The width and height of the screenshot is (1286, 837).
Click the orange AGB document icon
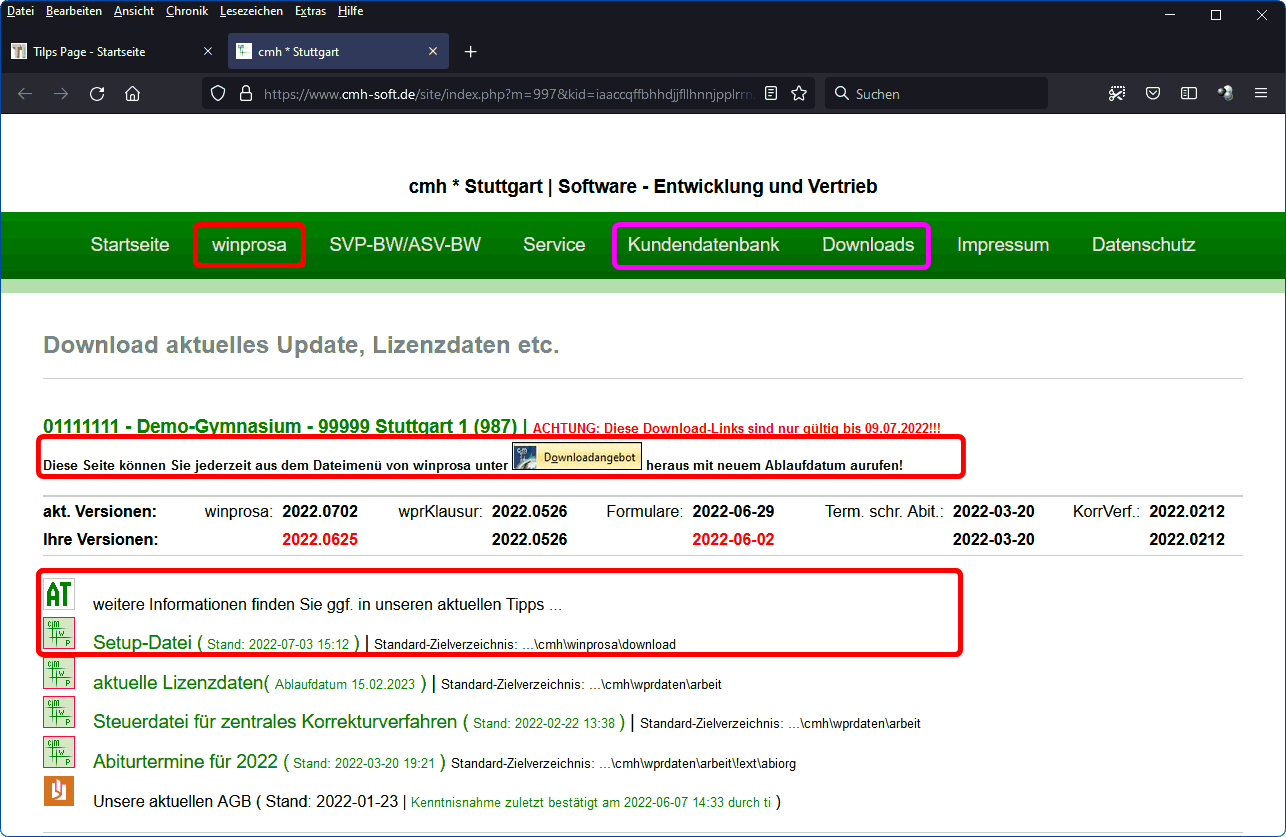pyautogui.click(x=59, y=791)
